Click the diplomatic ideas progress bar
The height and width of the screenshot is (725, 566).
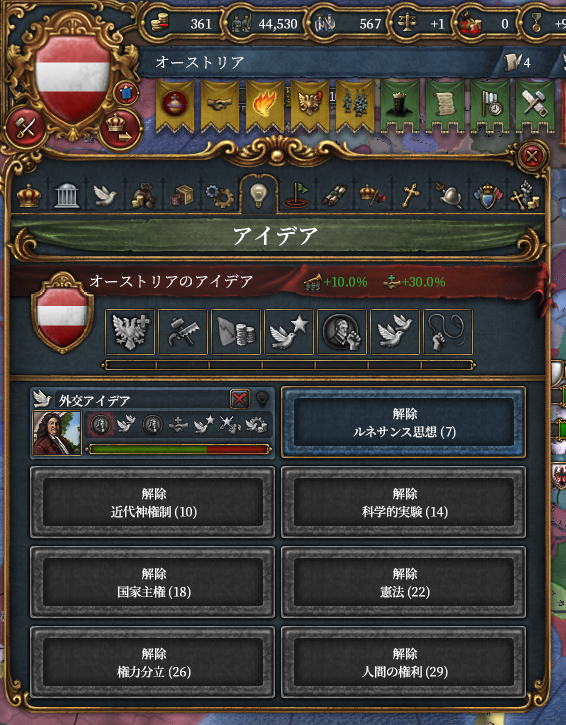[178, 449]
